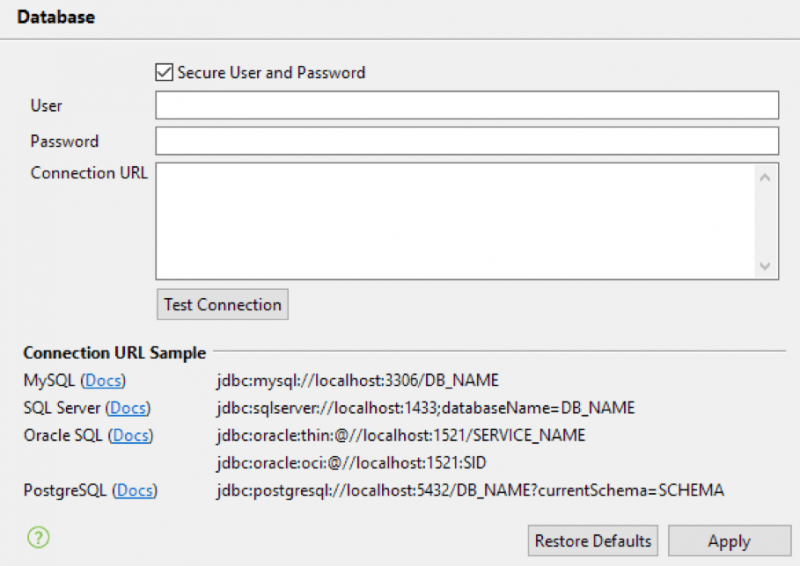Open the PostgreSQL Docs link
The width and height of the screenshot is (800, 566).
pos(135,490)
